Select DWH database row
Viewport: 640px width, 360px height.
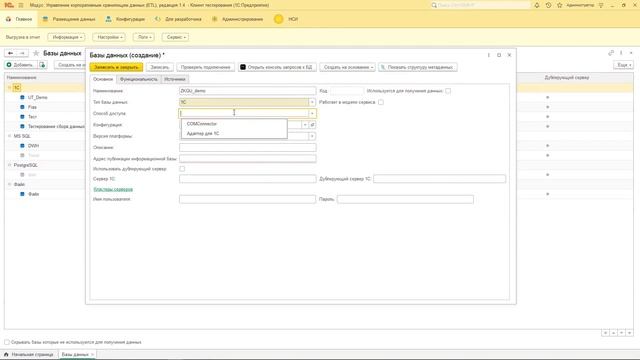pyautogui.click(x=33, y=146)
